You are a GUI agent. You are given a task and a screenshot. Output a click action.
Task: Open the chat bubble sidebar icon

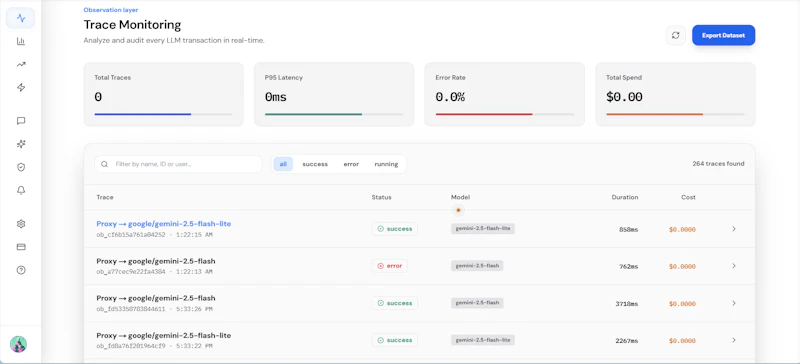tap(21, 121)
